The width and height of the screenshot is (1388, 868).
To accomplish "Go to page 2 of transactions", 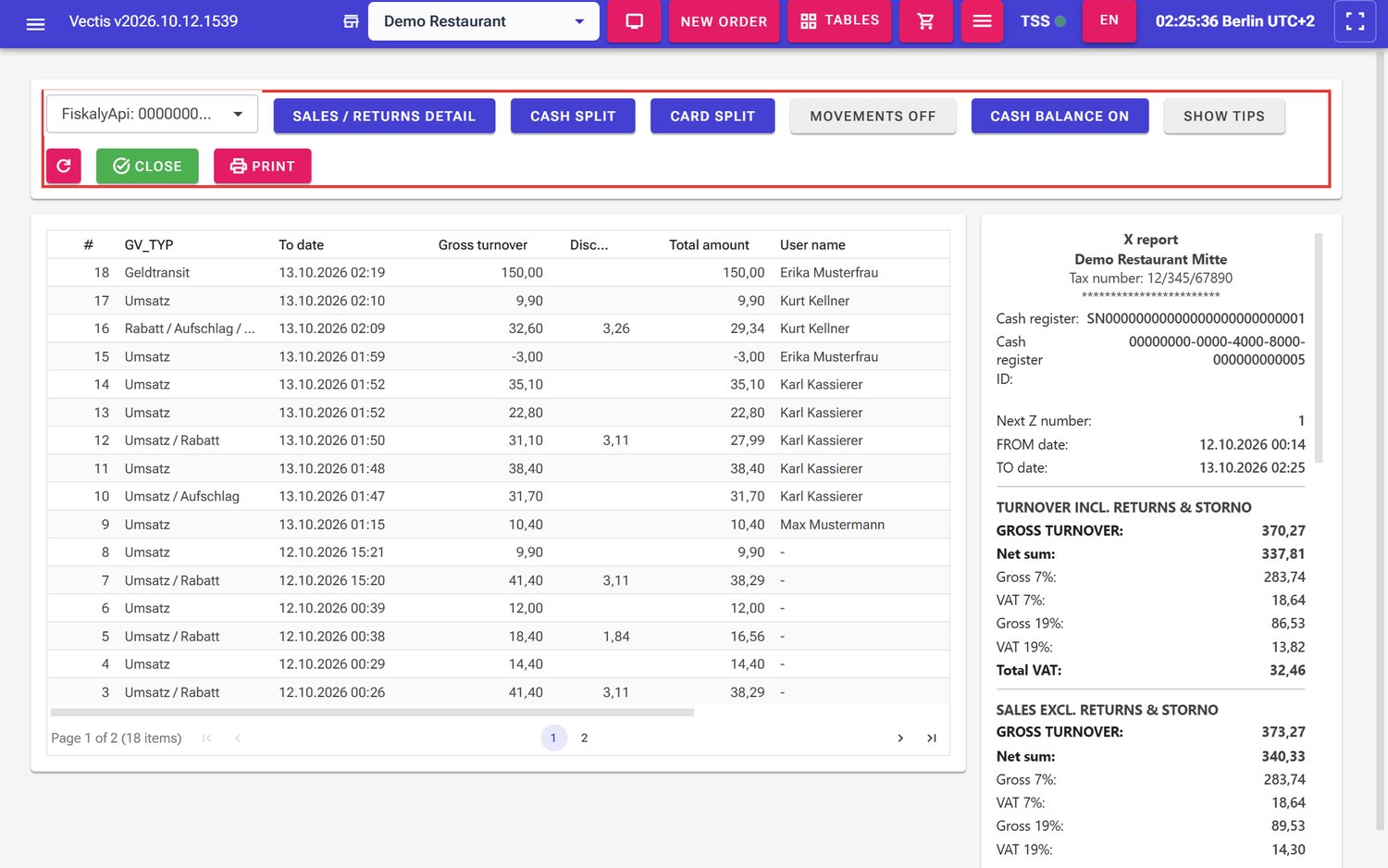I will pyautogui.click(x=584, y=738).
